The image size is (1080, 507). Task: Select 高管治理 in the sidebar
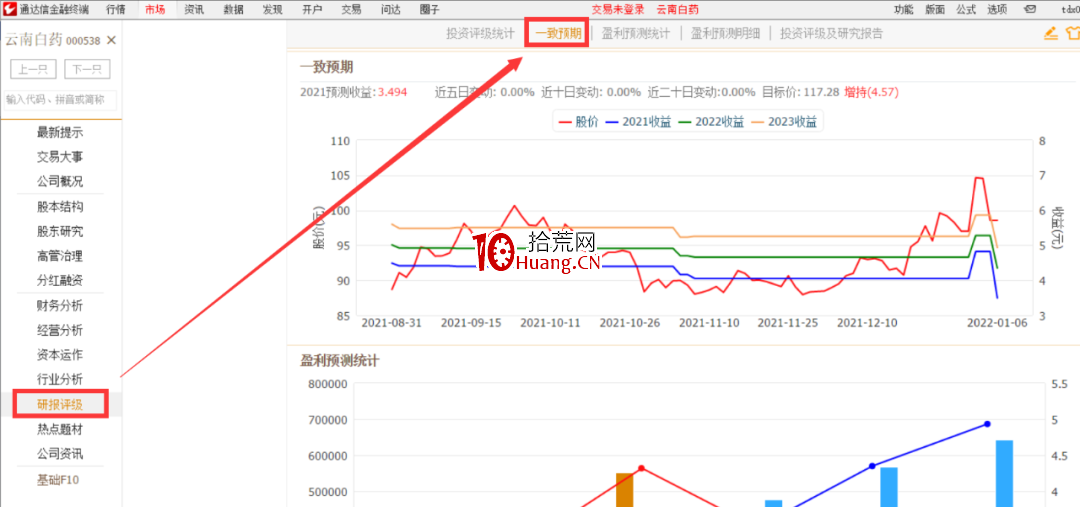point(60,256)
